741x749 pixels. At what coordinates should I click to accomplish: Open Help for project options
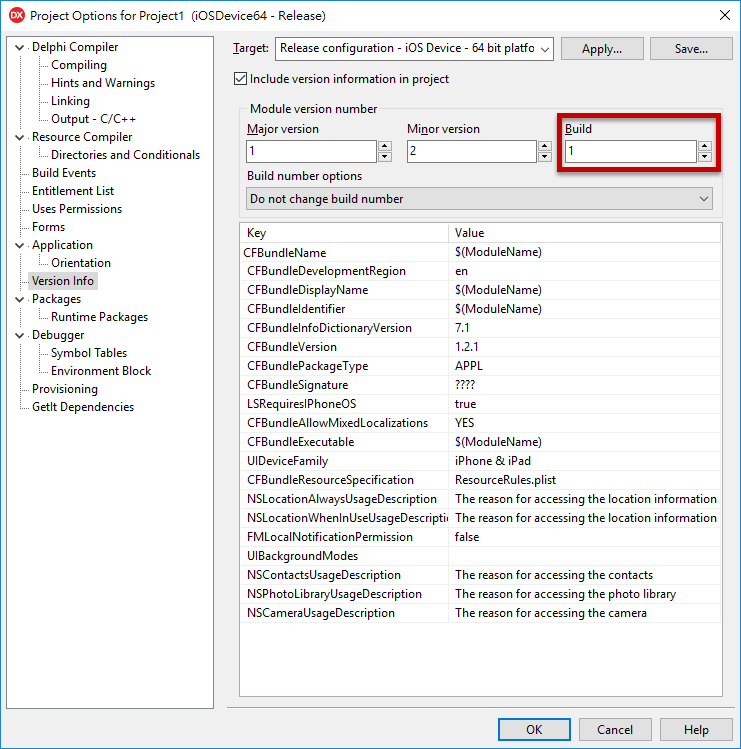click(696, 729)
